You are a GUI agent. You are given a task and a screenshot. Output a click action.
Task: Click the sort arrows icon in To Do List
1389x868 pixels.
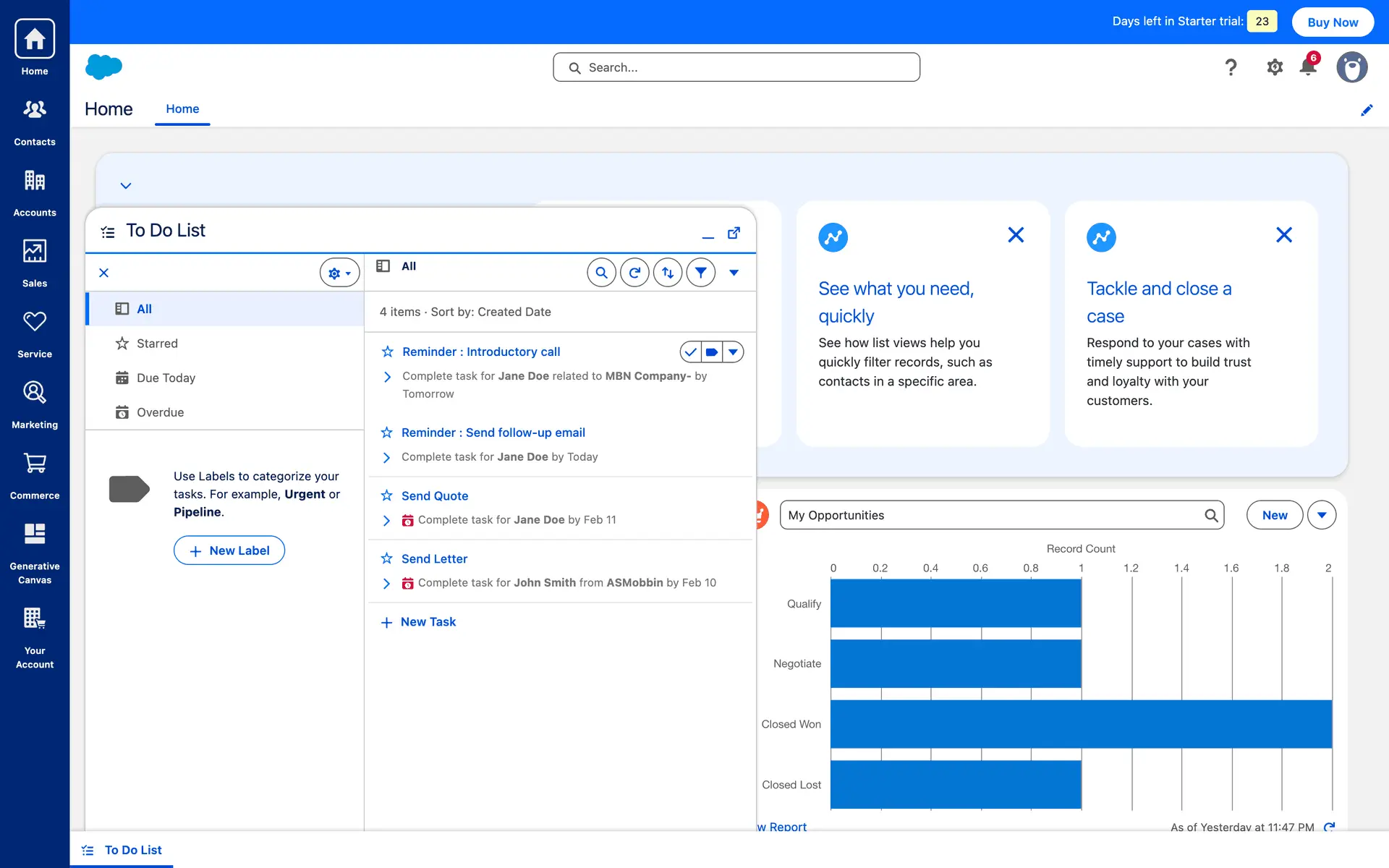(668, 273)
